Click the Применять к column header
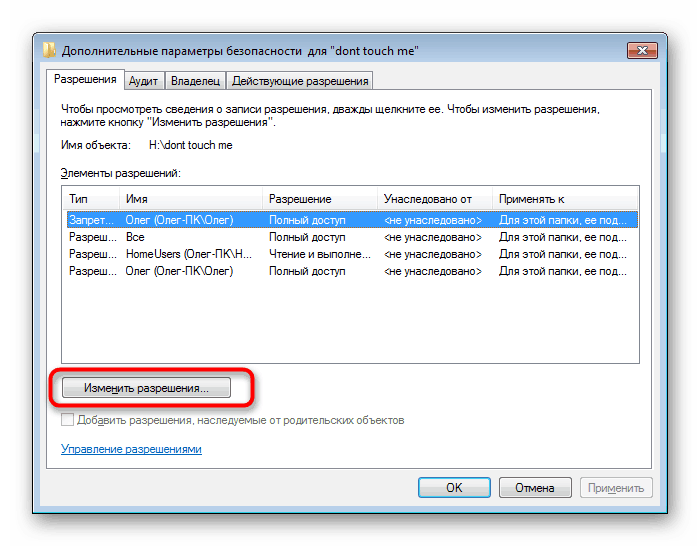Viewport: 700px width, 546px height. pos(565,199)
